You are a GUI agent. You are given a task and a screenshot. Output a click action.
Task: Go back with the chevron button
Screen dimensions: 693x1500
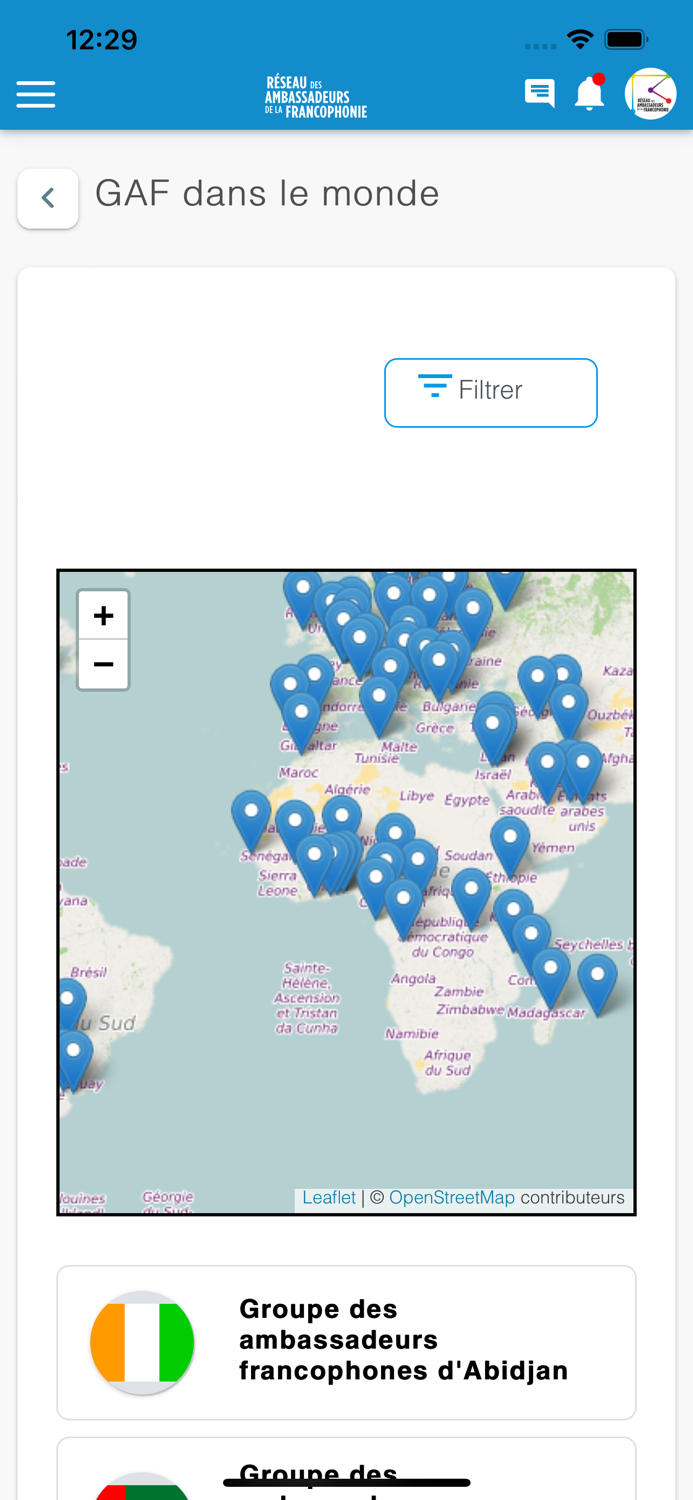click(x=48, y=198)
